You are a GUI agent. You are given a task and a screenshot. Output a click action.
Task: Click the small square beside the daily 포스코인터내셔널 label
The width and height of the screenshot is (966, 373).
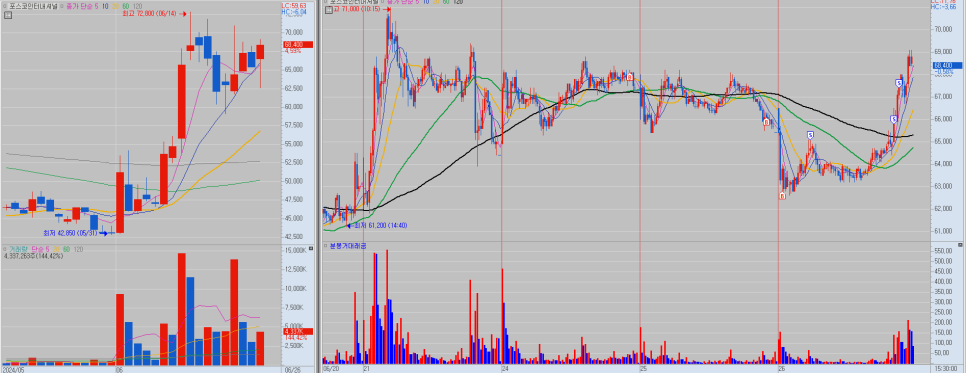tap(5, 6)
